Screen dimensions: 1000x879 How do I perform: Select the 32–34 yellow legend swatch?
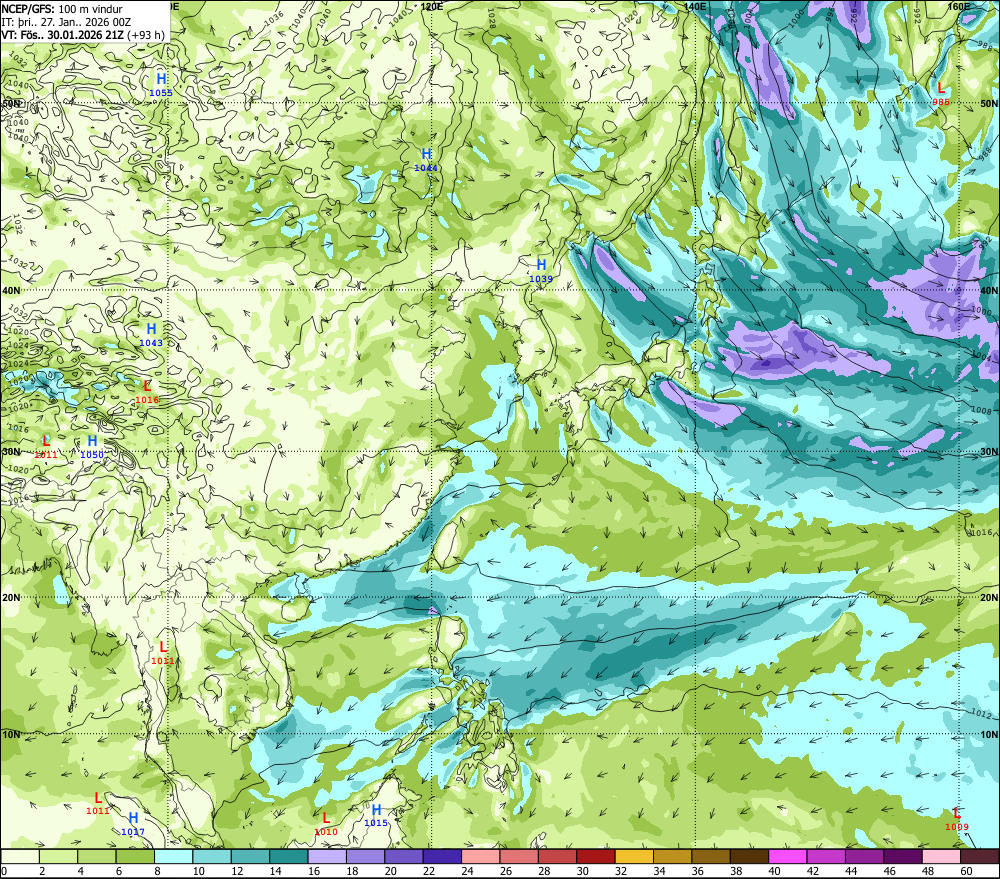tap(634, 856)
